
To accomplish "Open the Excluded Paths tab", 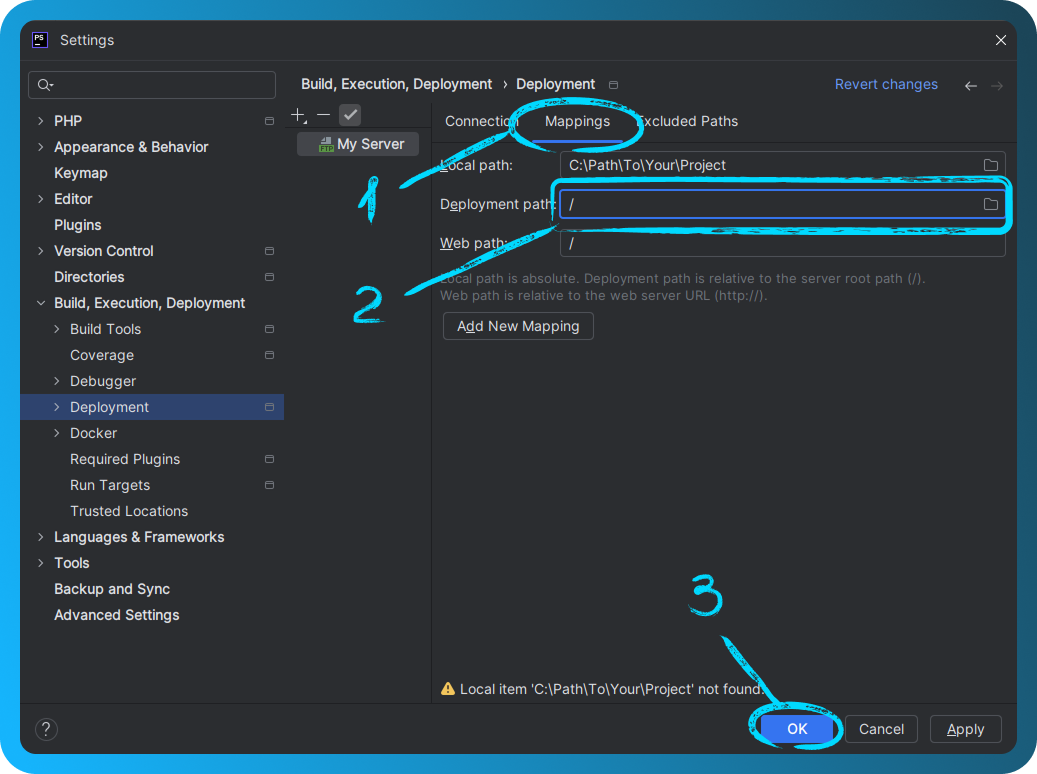I will coord(688,120).
